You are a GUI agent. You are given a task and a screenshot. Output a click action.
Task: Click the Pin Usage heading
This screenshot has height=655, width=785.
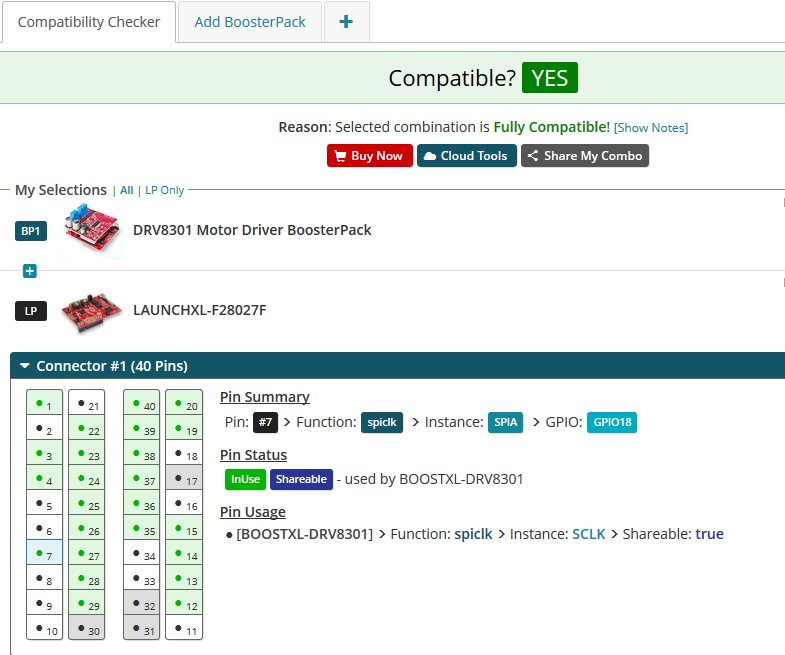click(253, 512)
